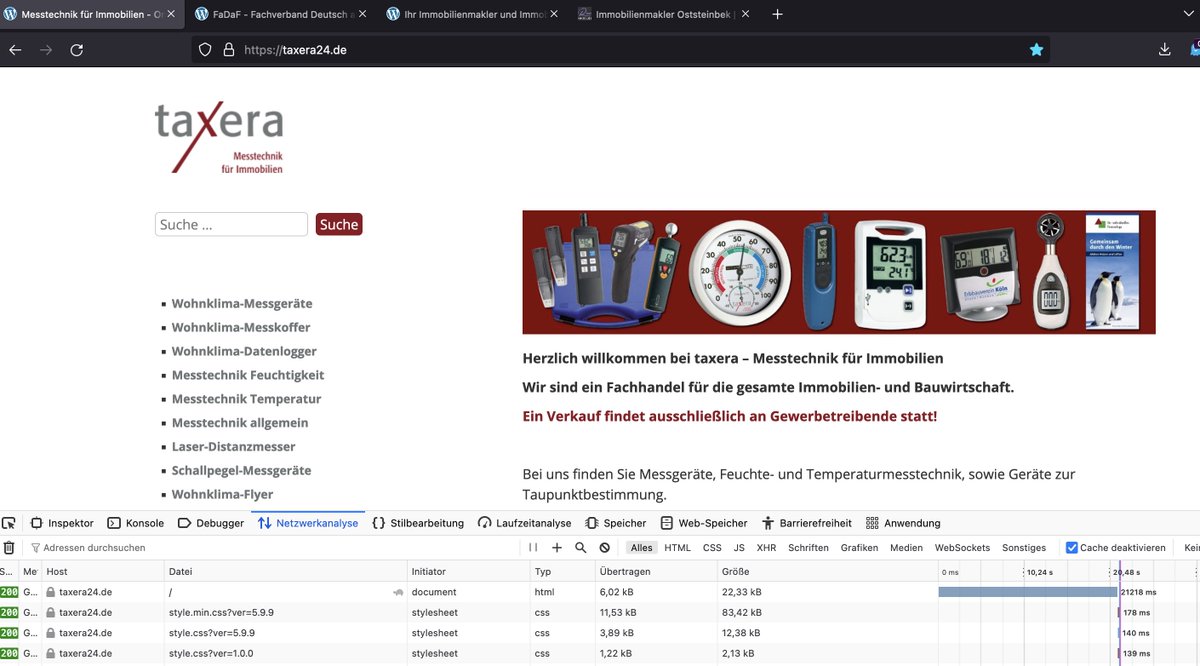Filter requests by Medien
This screenshot has height=666, width=1200.
coord(906,548)
